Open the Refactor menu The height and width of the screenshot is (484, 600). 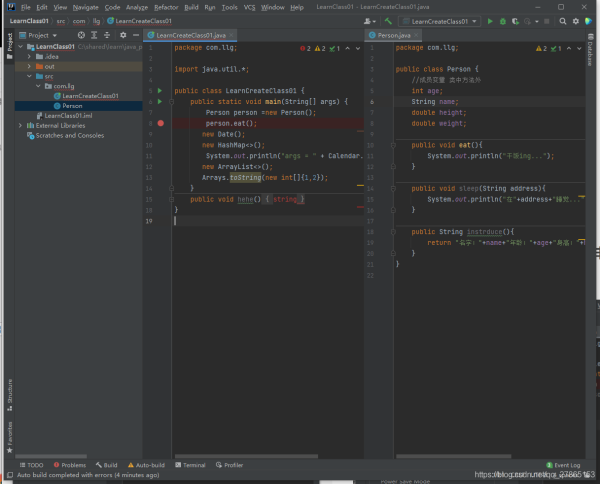166,7
